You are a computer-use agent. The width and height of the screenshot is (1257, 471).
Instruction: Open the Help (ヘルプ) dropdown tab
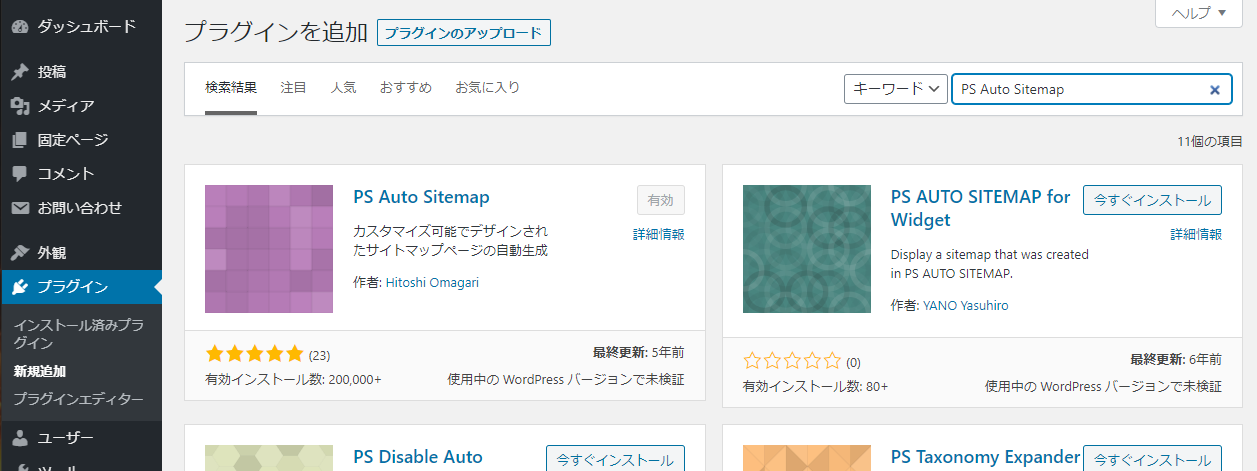point(1198,13)
